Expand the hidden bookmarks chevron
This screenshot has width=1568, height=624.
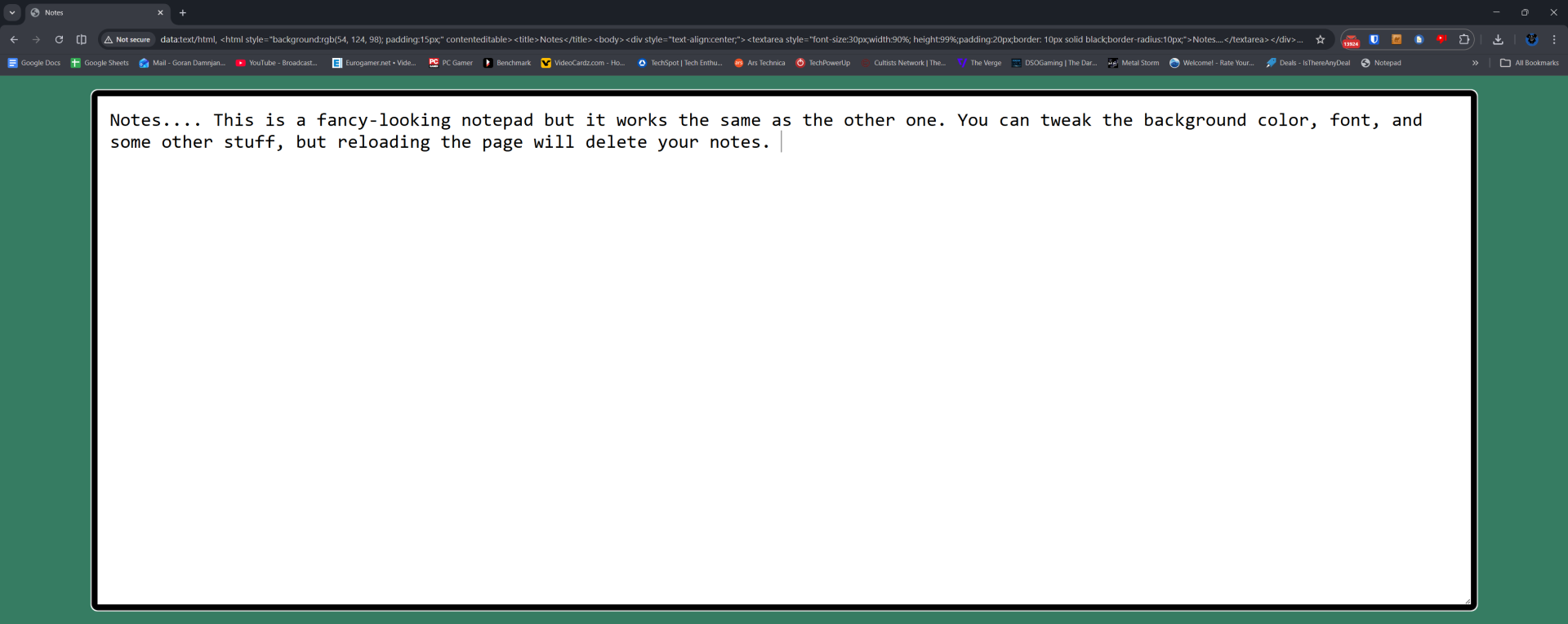(1475, 63)
